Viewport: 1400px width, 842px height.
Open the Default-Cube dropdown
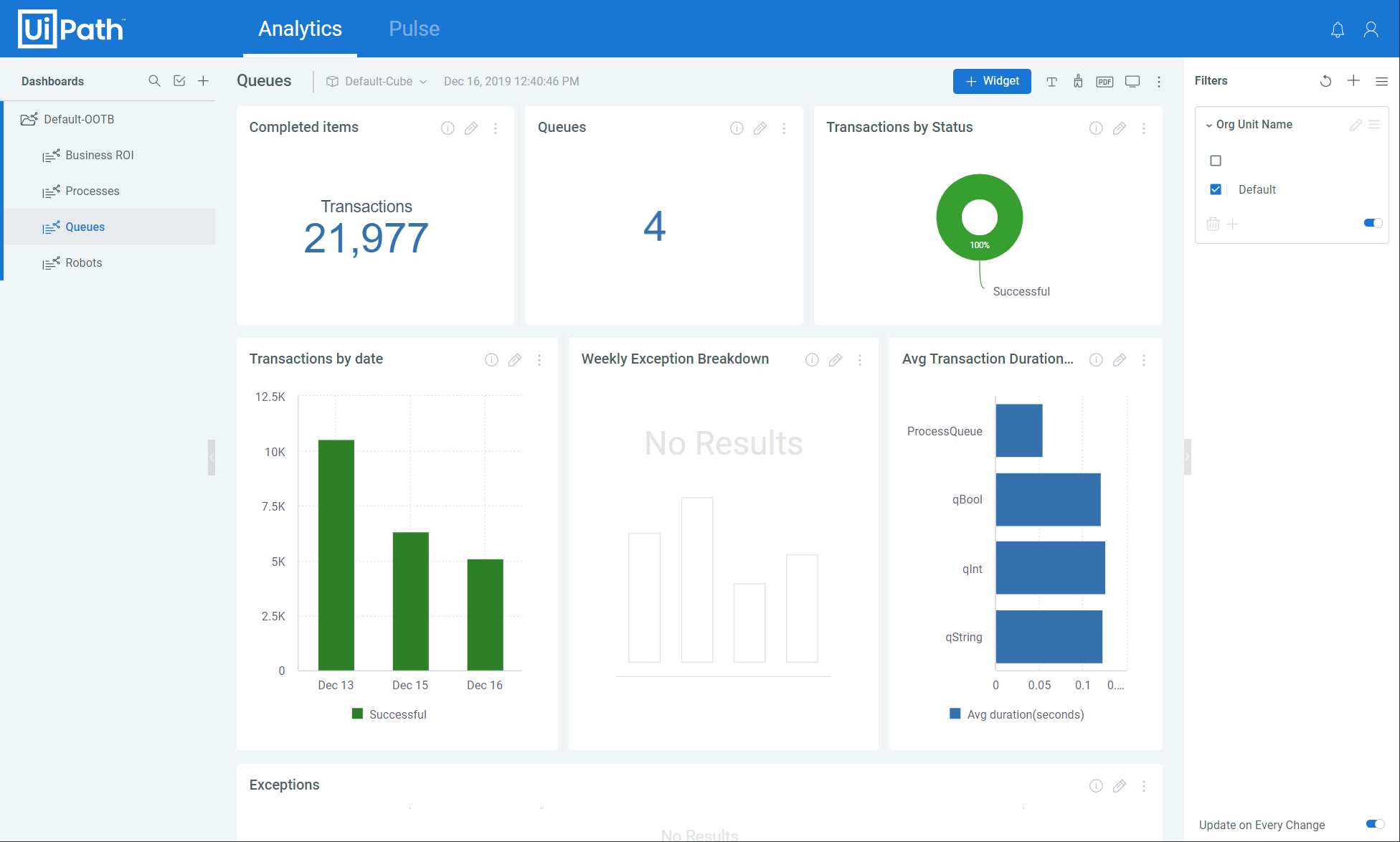pos(377,82)
